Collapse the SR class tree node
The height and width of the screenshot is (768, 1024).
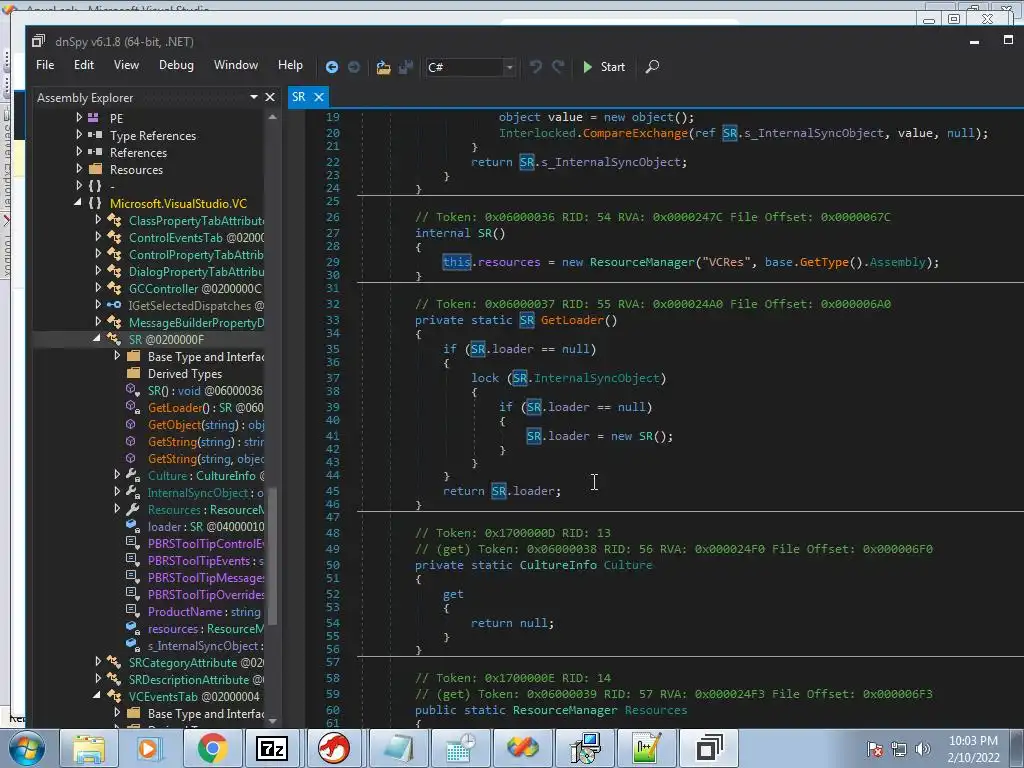coord(98,339)
